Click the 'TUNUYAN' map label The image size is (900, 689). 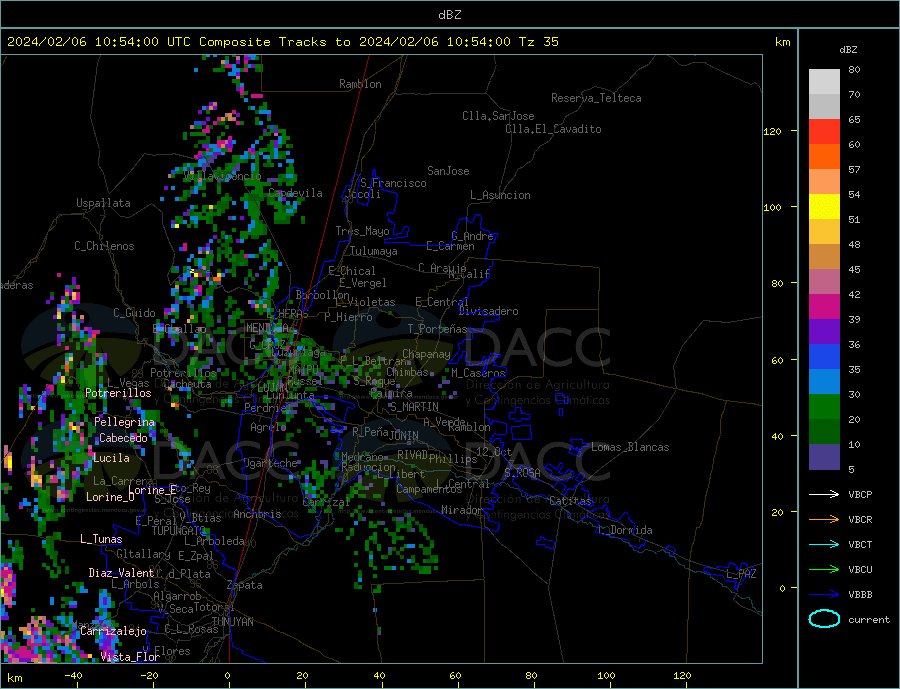pos(232,622)
